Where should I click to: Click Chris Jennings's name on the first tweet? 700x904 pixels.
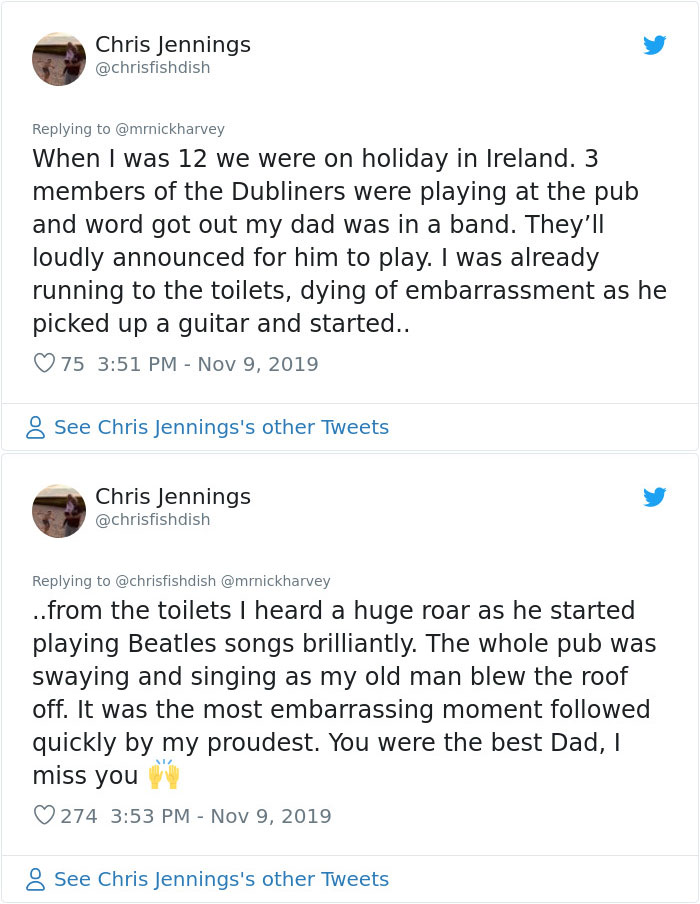172,44
